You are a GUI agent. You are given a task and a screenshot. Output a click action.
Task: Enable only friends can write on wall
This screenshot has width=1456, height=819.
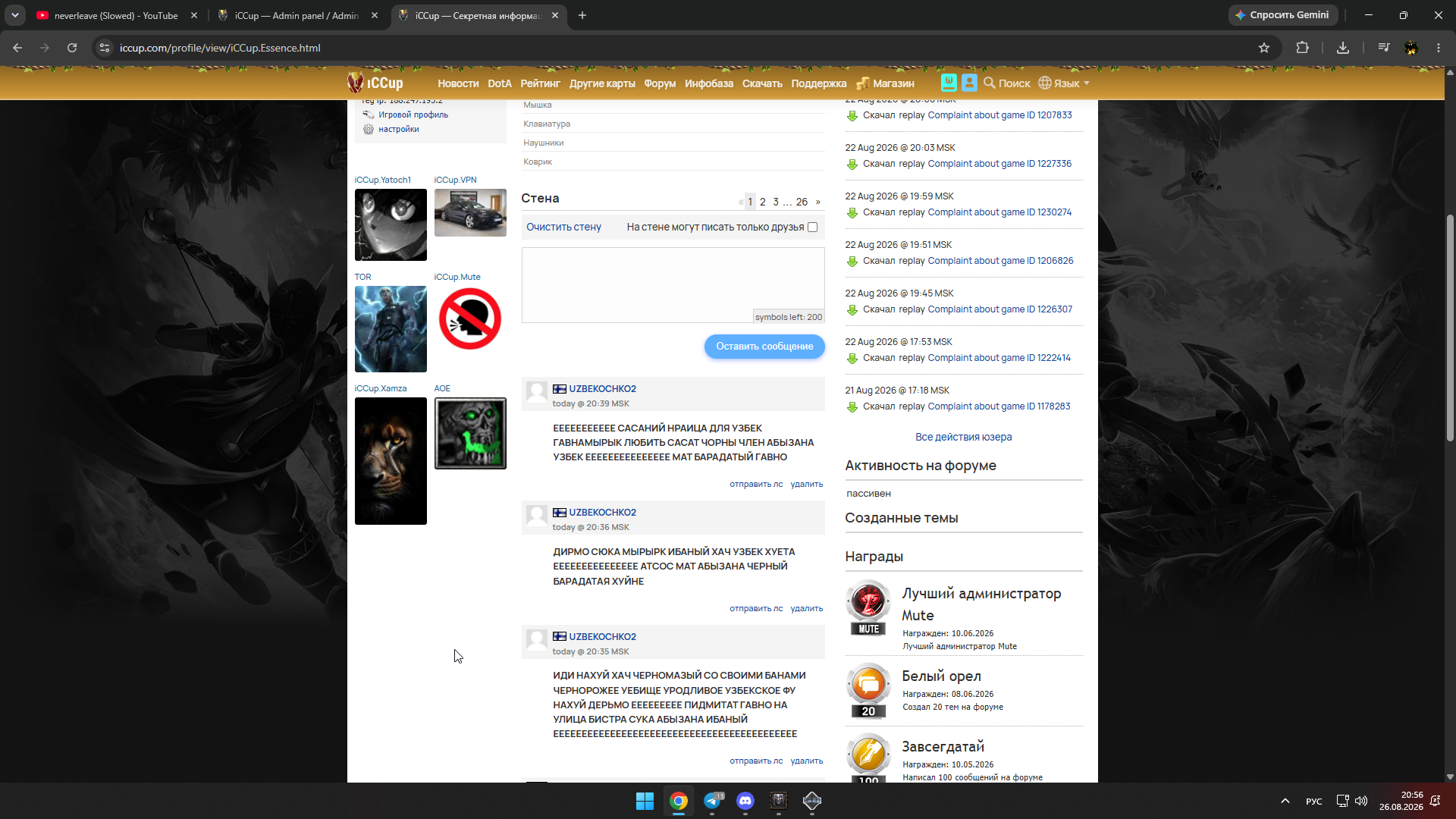pos(813,227)
